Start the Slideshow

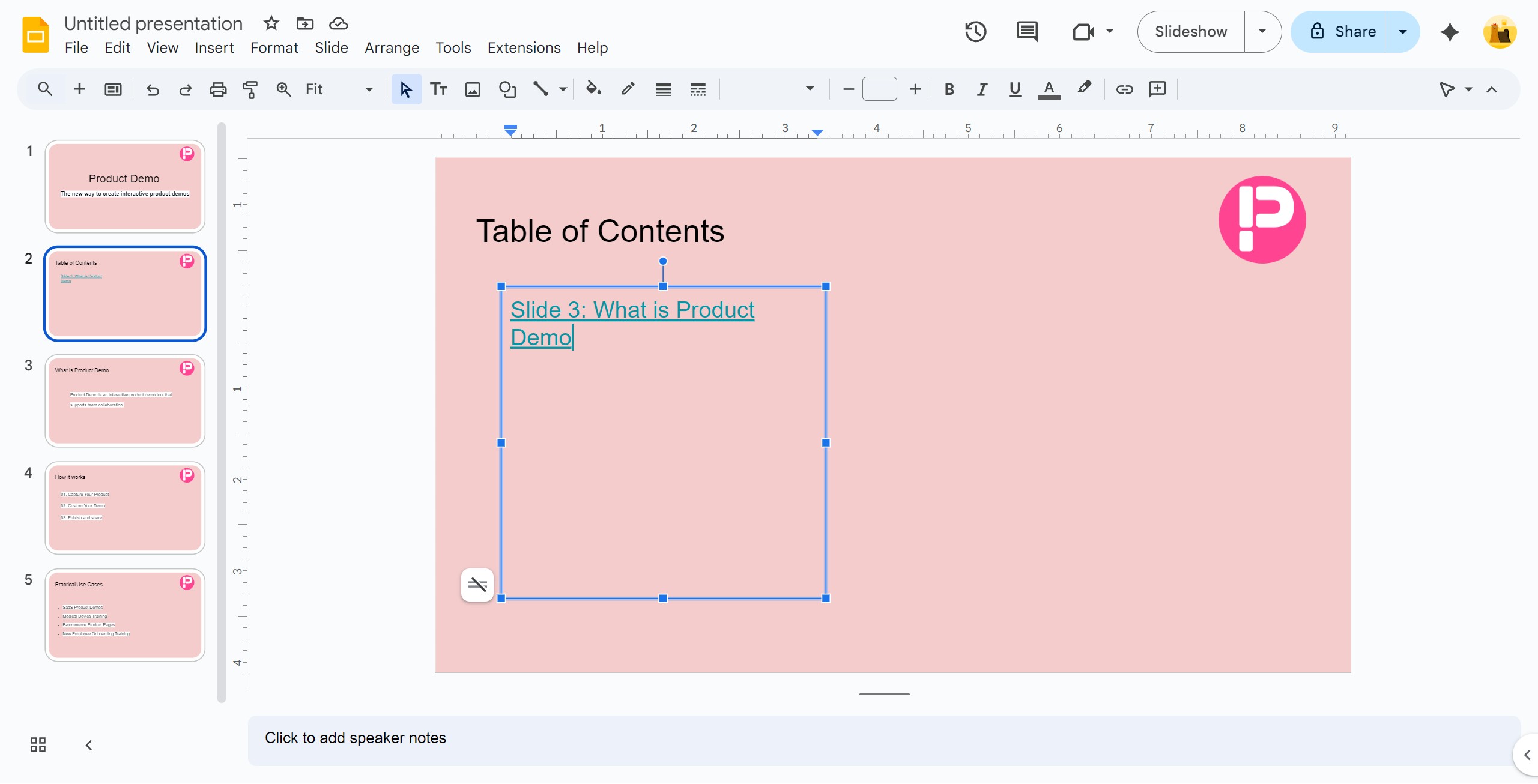tap(1191, 31)
